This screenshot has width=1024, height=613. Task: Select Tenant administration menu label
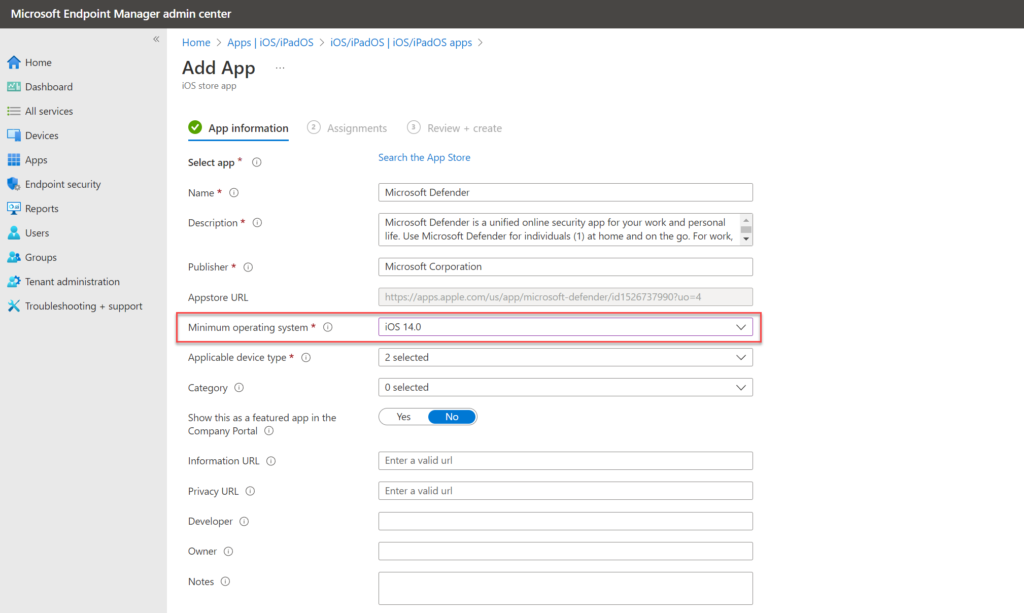pyautogui.click(x=72, y=281)
